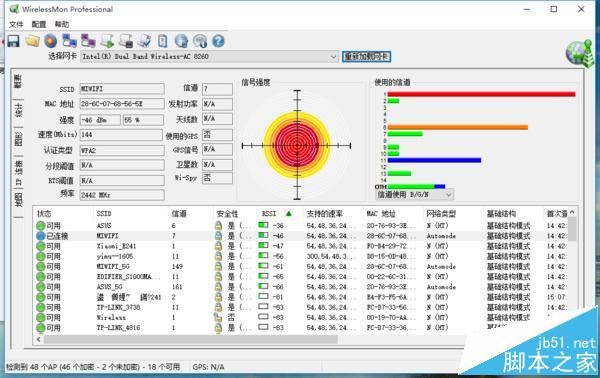Click the horizontal scrollbar of network list

coord(191,339)
